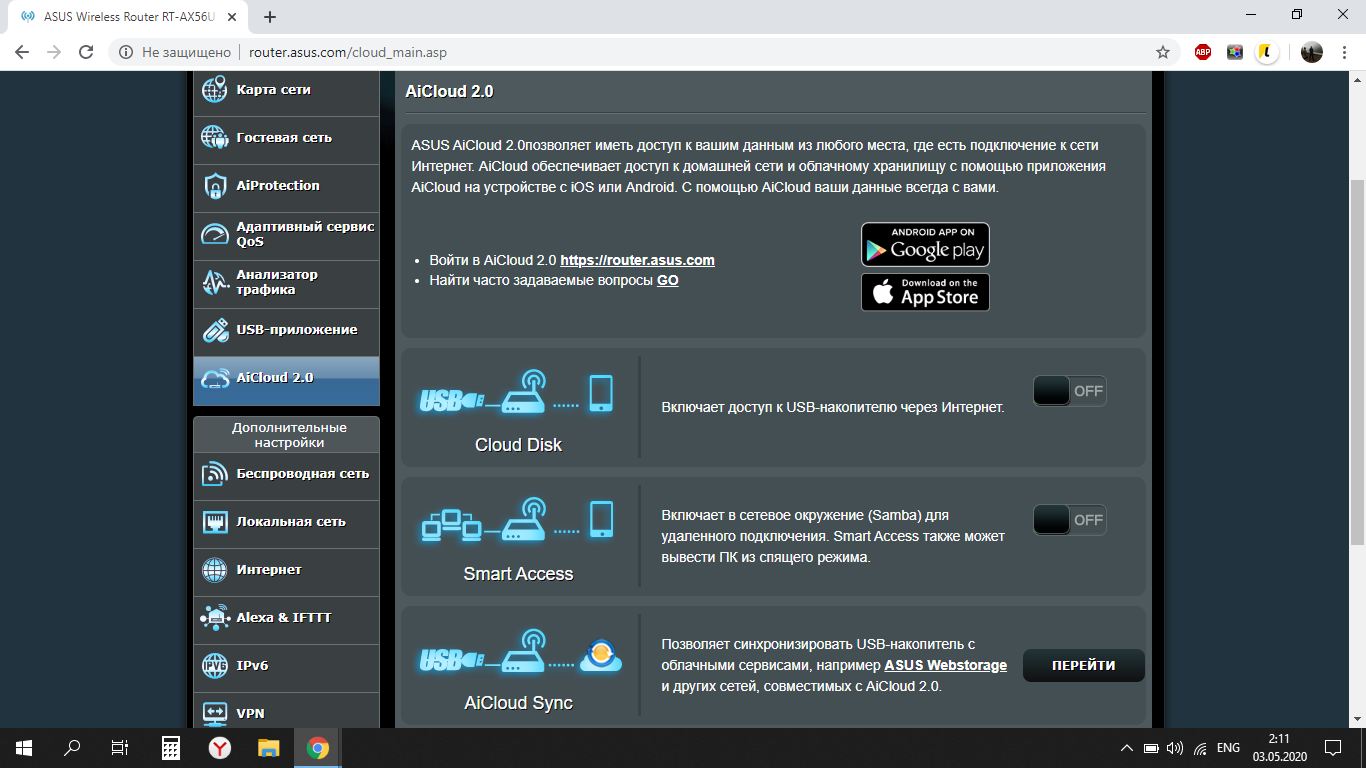The image size is (1366, 768).
Task: Click the Network Map globe icon
Action: 214,90
